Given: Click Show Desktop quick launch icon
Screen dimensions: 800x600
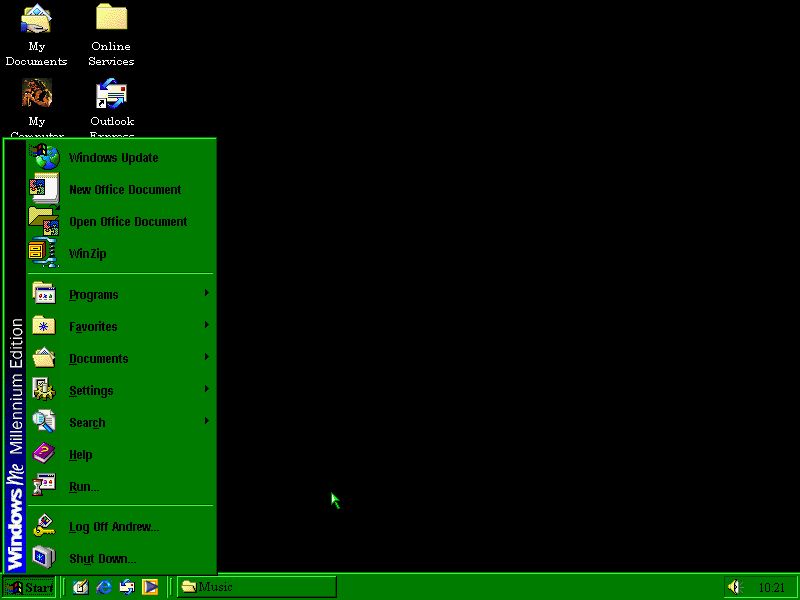Looking at the screenshot, I should (81, 587).
